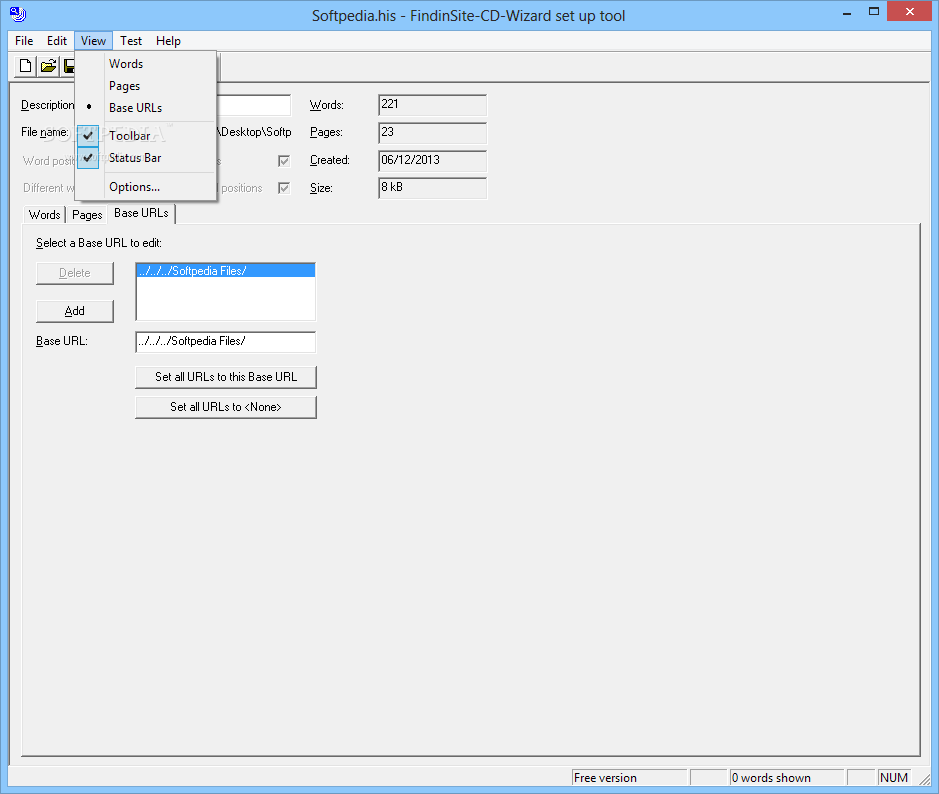
Task: Open the Edit menu
Action: click(x=57, y=41)
